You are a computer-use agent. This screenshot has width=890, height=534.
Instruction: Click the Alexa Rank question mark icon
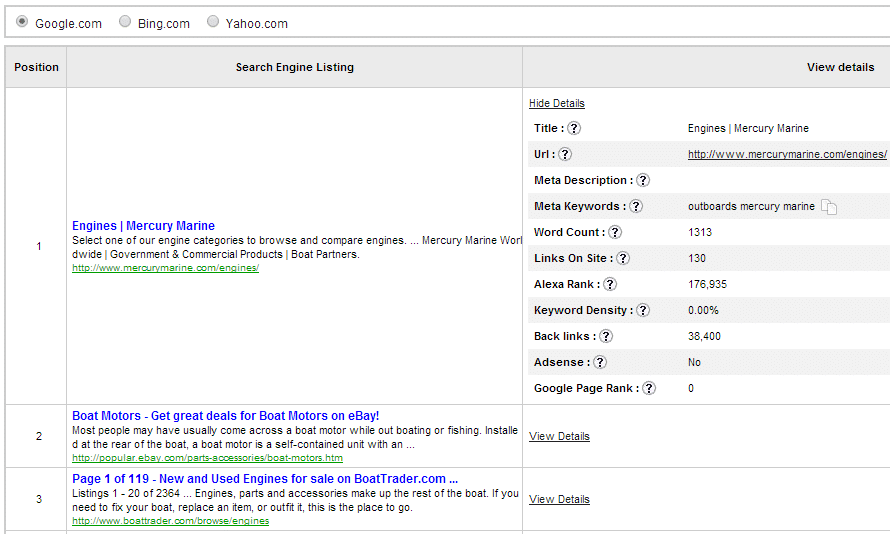tap(610, 284)
